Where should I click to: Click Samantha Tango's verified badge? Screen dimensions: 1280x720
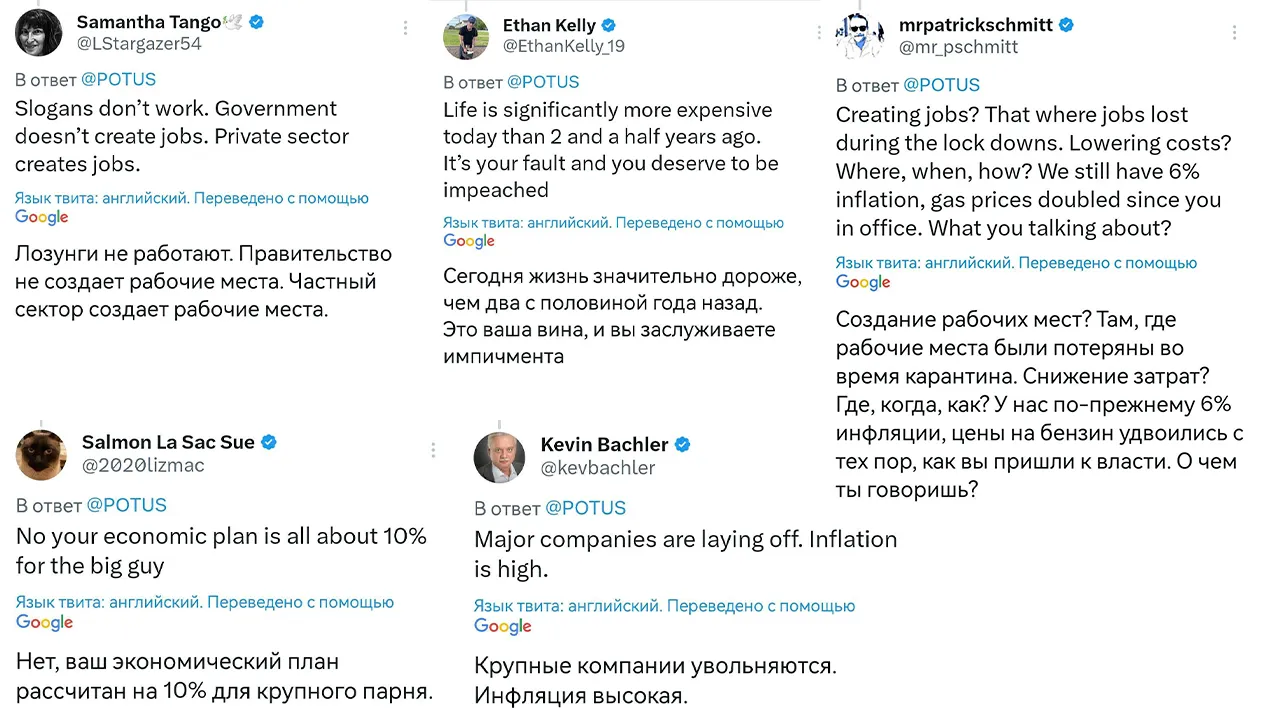coord(256,21)
